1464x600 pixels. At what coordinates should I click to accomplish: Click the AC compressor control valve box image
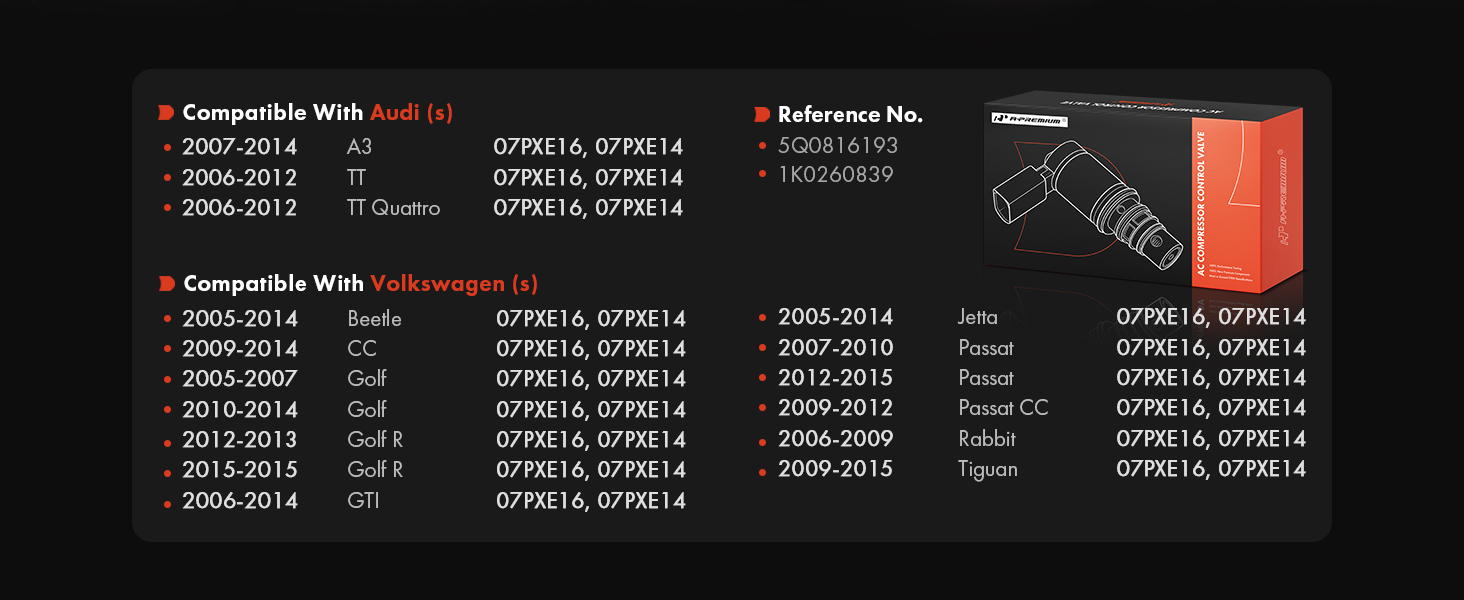1143,190
